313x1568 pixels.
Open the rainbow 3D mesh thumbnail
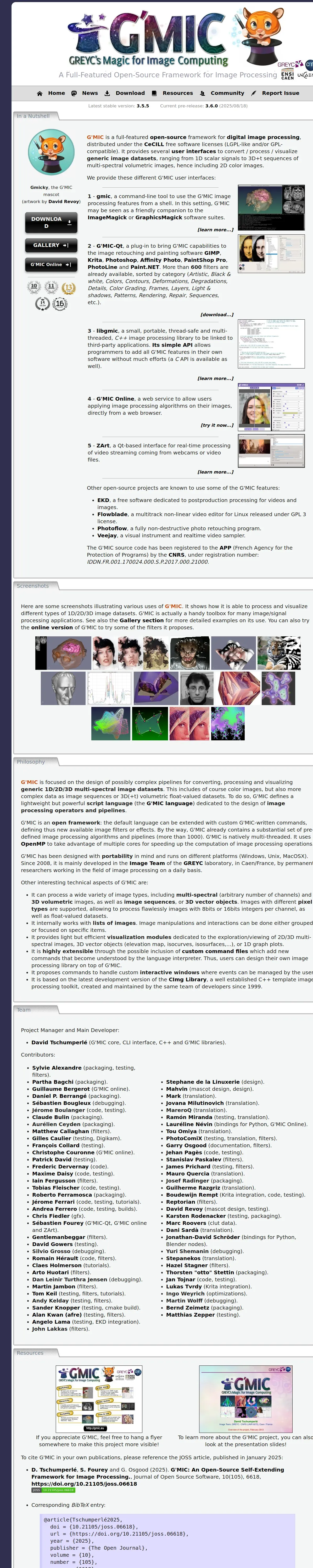point(111,724)
